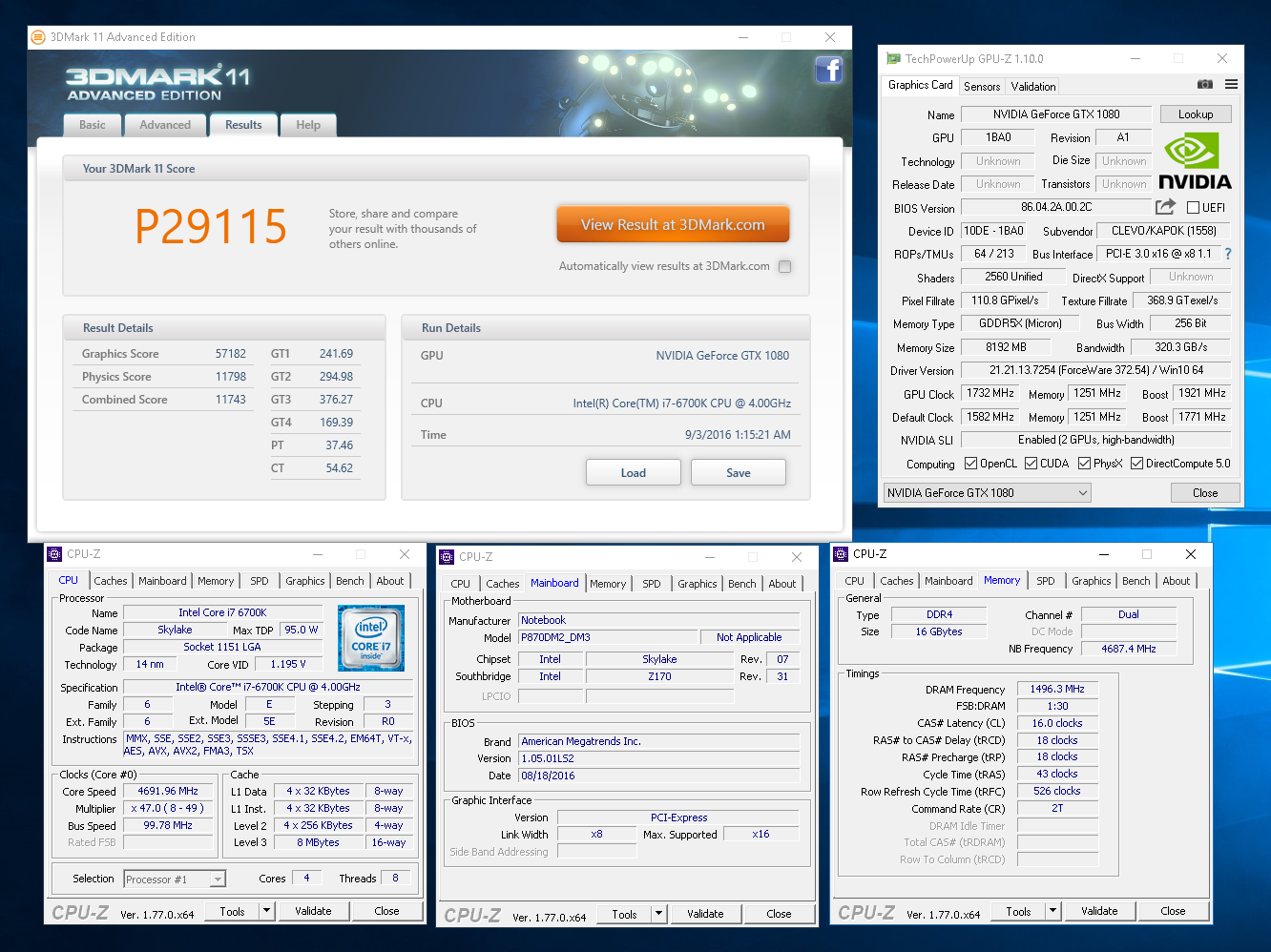Click the Physics Score value 11798
Screen dimensions: 1271x952
coord(230,377)
